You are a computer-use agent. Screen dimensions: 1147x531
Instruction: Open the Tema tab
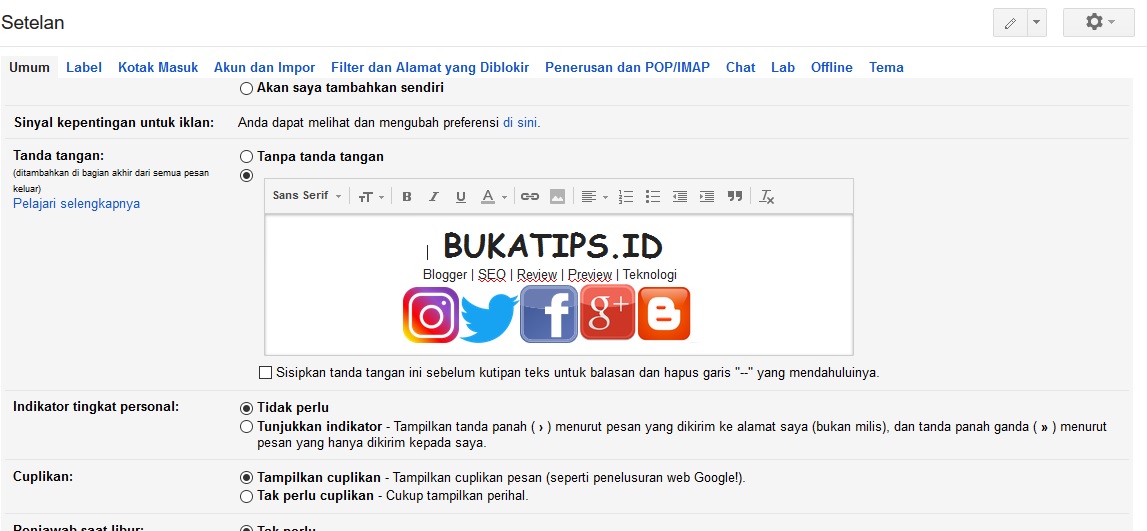(886, 67)
